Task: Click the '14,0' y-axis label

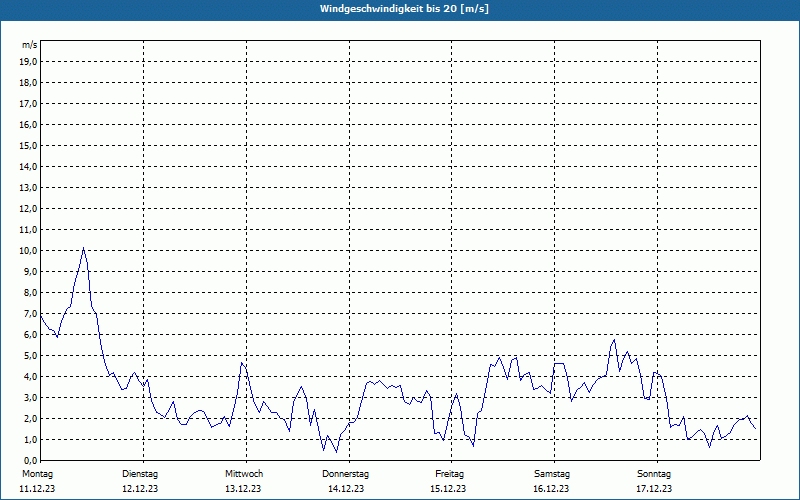Action: click(29, 167)
